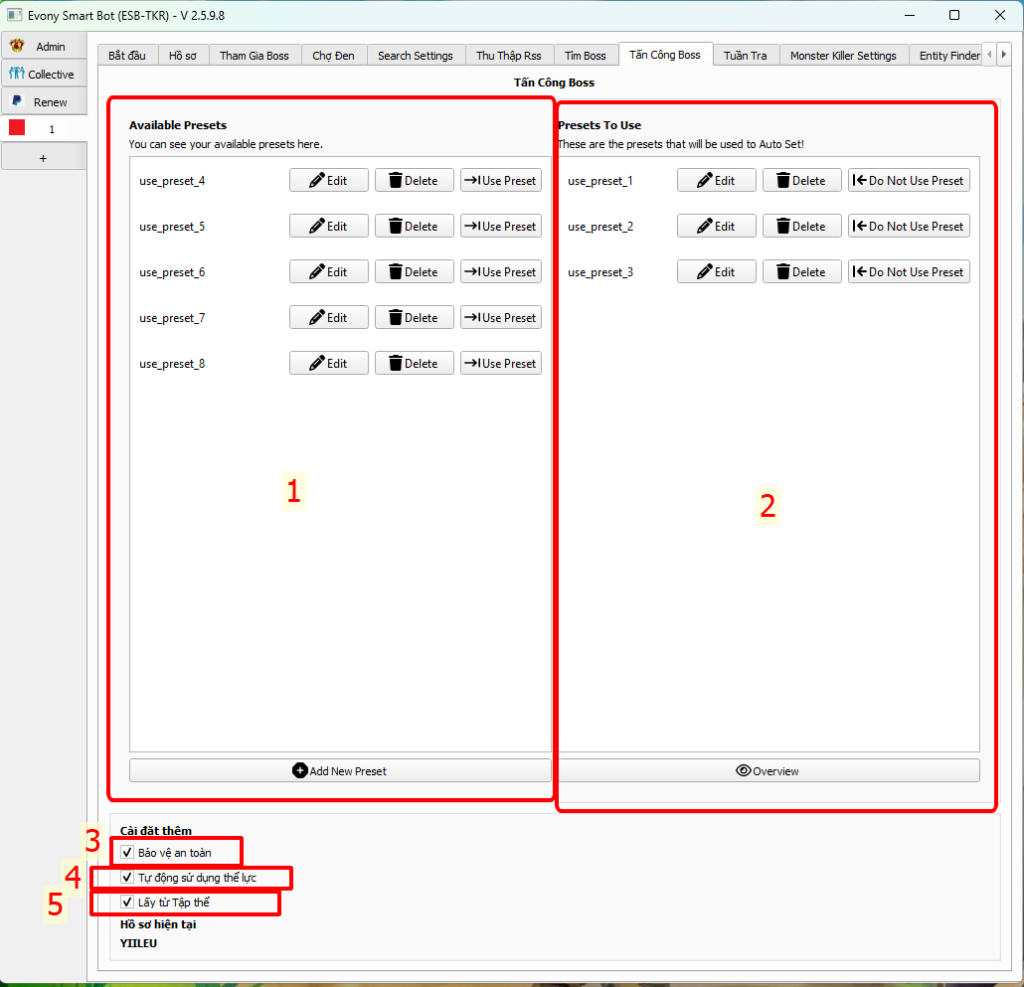Click Renew PayPal icon in sidebar
Viewport: 1024px width, 987px height.
click(x=17, y=101)
